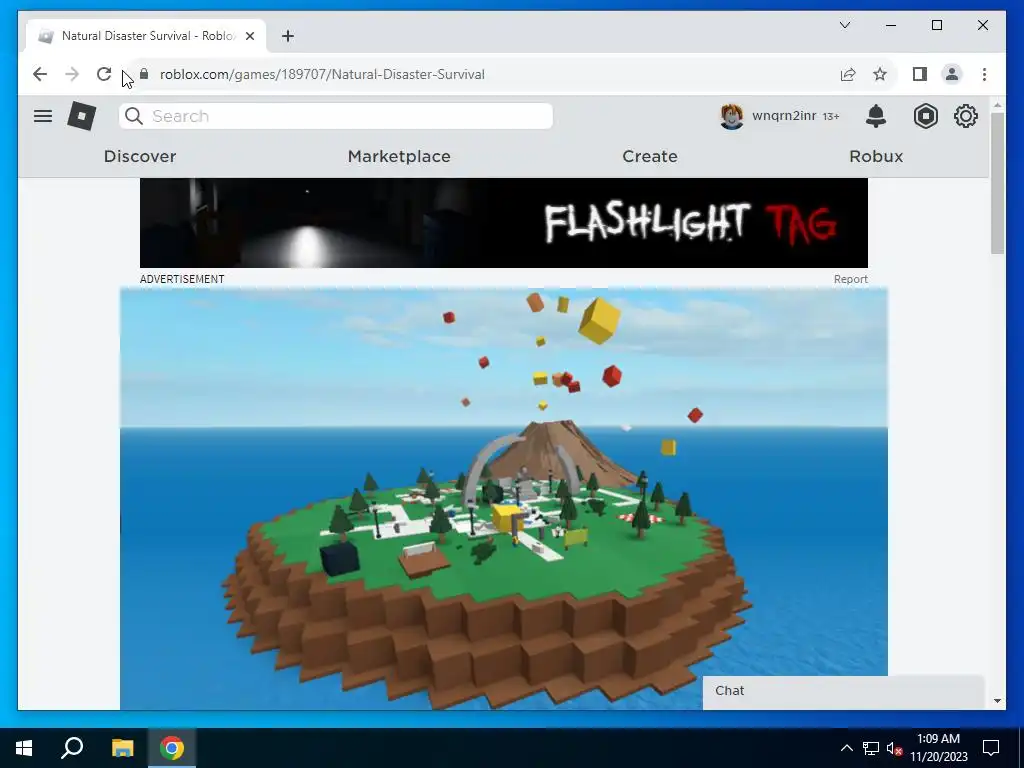Image resolution: width=1024 pixels, height=768 pixels.
Task: Open the Roblox settings gear
Action: click(965, 116)
